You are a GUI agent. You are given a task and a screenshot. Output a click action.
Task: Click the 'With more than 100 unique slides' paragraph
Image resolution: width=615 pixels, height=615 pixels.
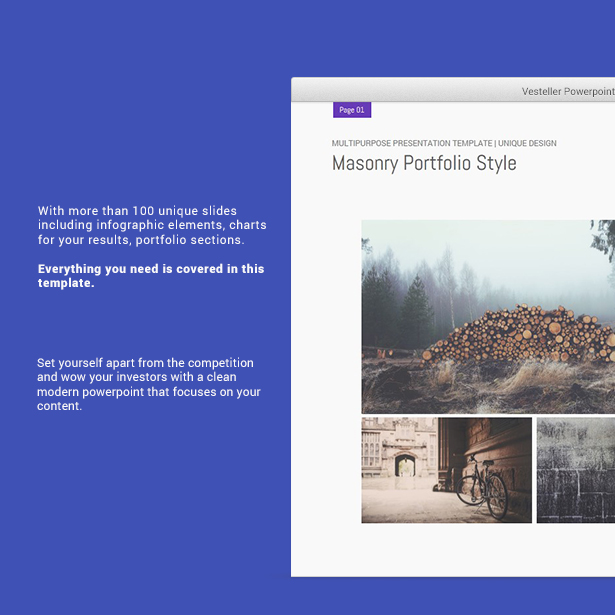[152, 225]
